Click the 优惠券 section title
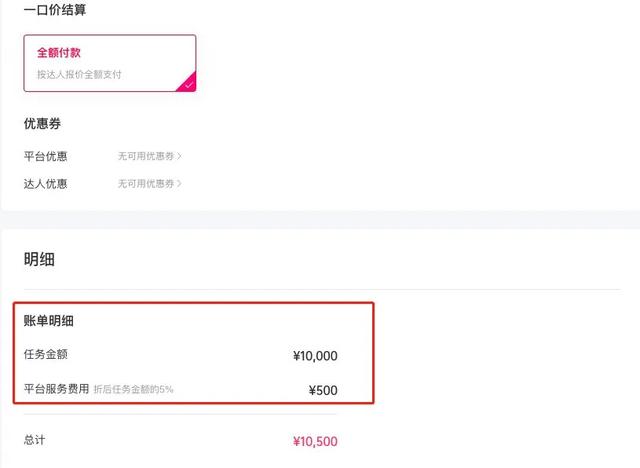This screenshot has height=468, width=640. pyautogui.click(x=42, y=123)
